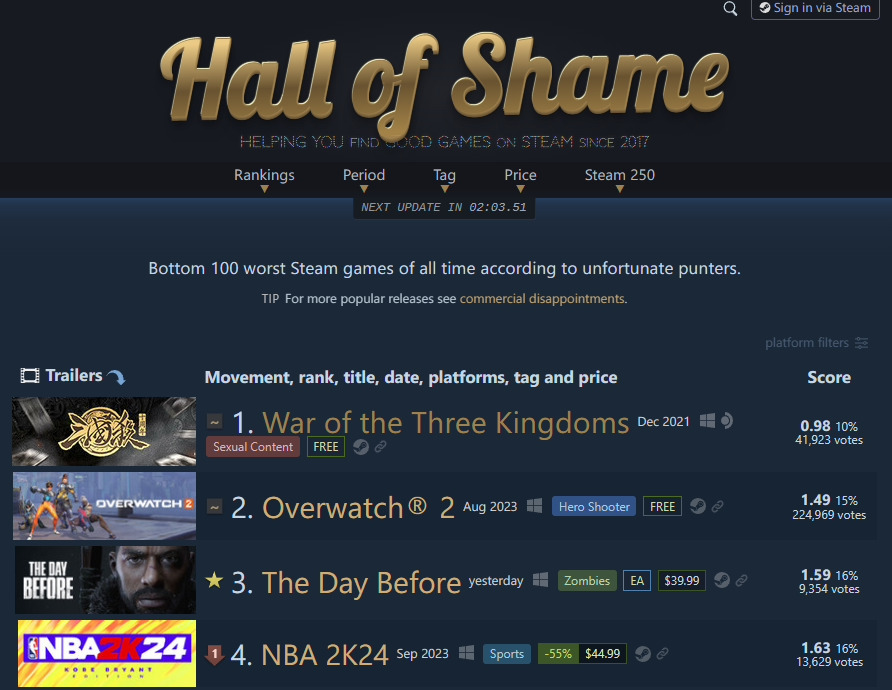Sign in via Steam button
Viewport: 892px width, 690px height.
pos(815,9)
